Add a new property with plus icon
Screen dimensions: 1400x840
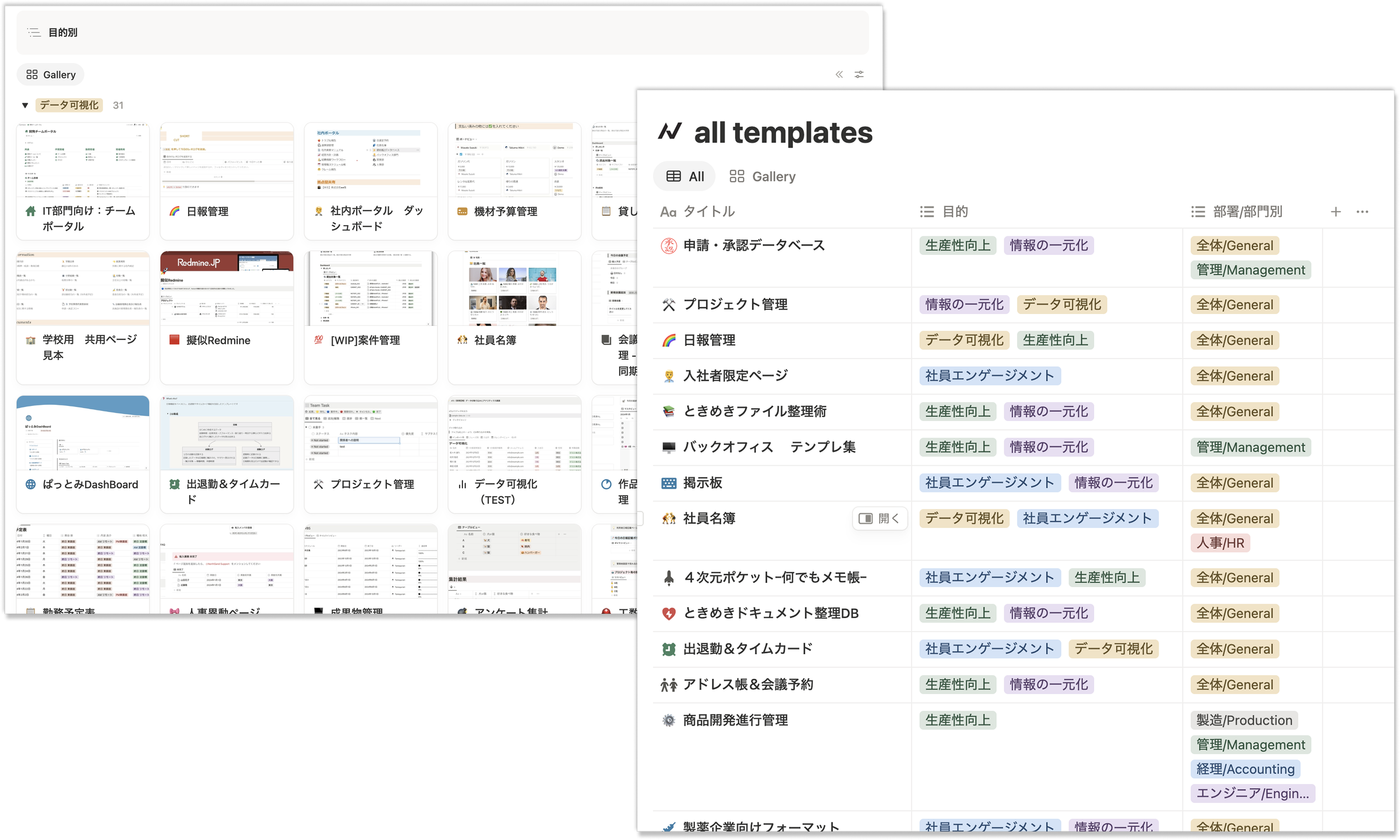(x=1336, y=212)
